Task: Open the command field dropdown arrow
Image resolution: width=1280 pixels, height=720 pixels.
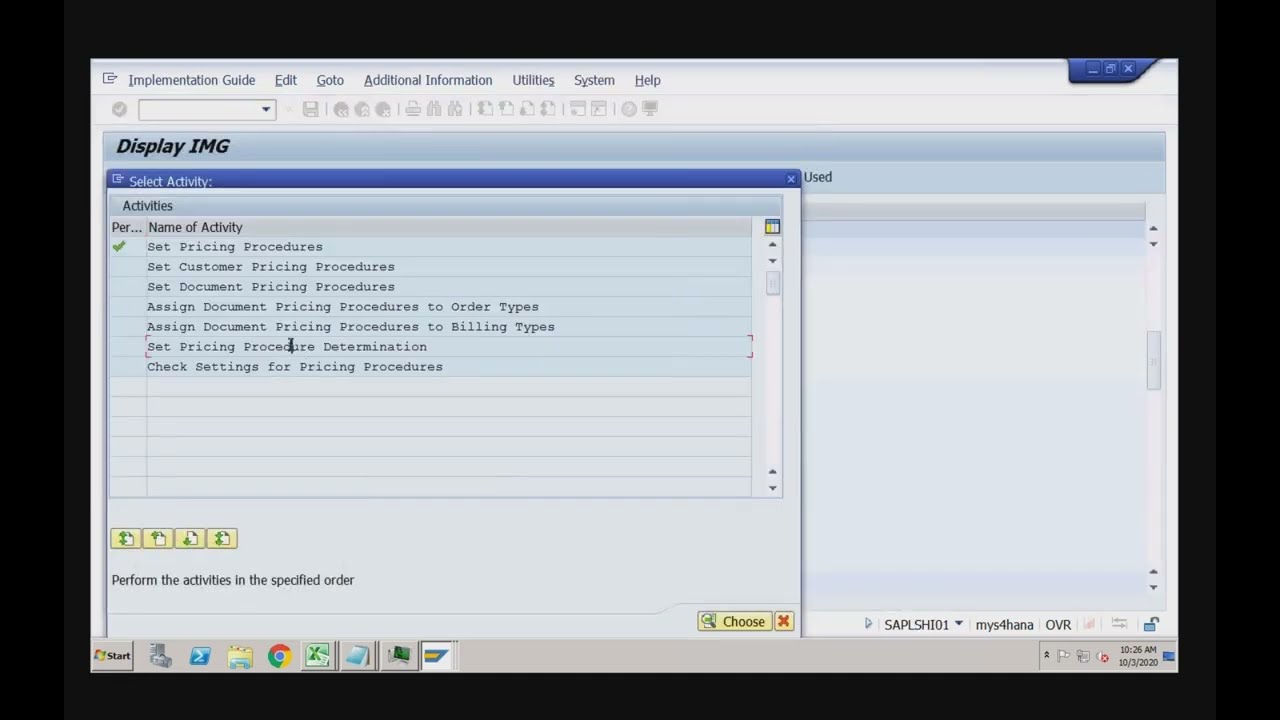Action: click(266, 109)
